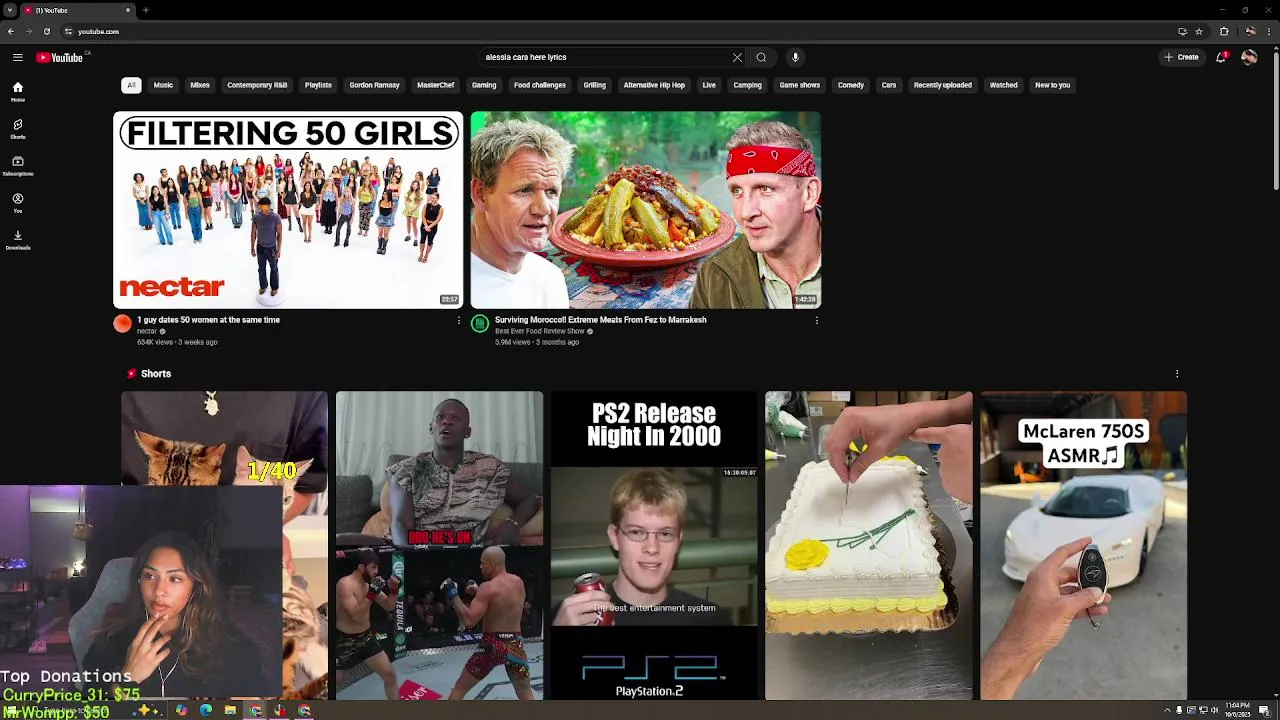Image resolution: width=1280 pixels, height=720 pixels.
Task: Open Microsoft Edge from the taskbar
Action: pos(206,711)
